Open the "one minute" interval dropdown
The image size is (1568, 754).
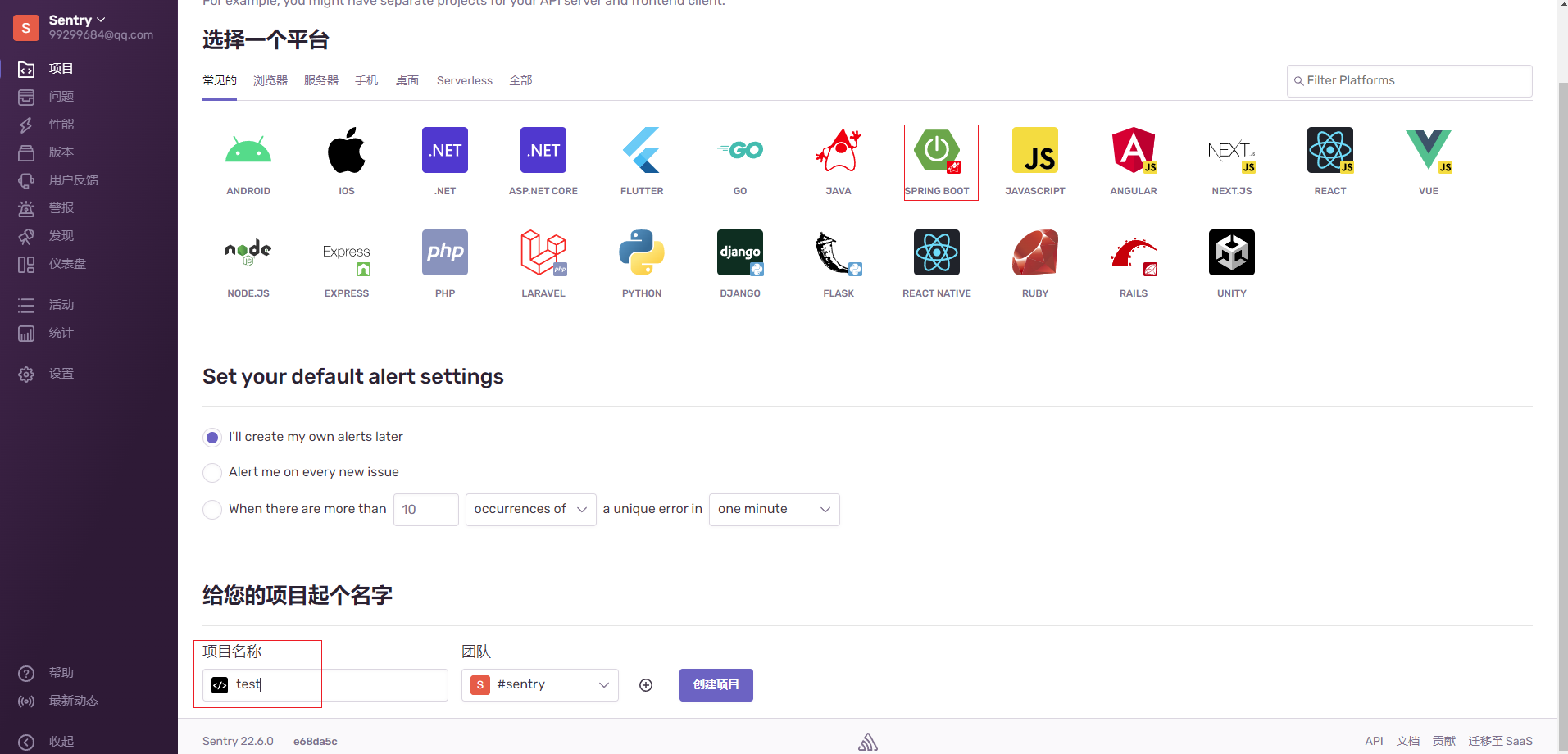tap(775, 510)
